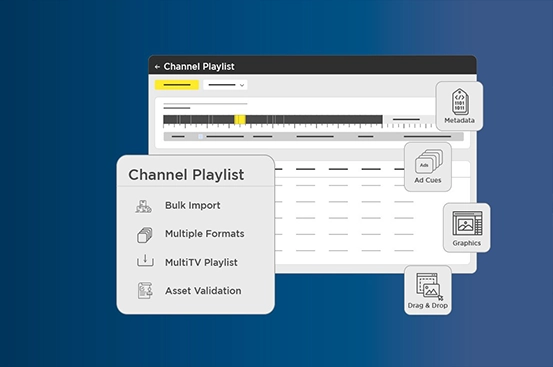The image size is (553, 367).
Task: Click the Asset Validation document icon
Action: tap(145, 290)
